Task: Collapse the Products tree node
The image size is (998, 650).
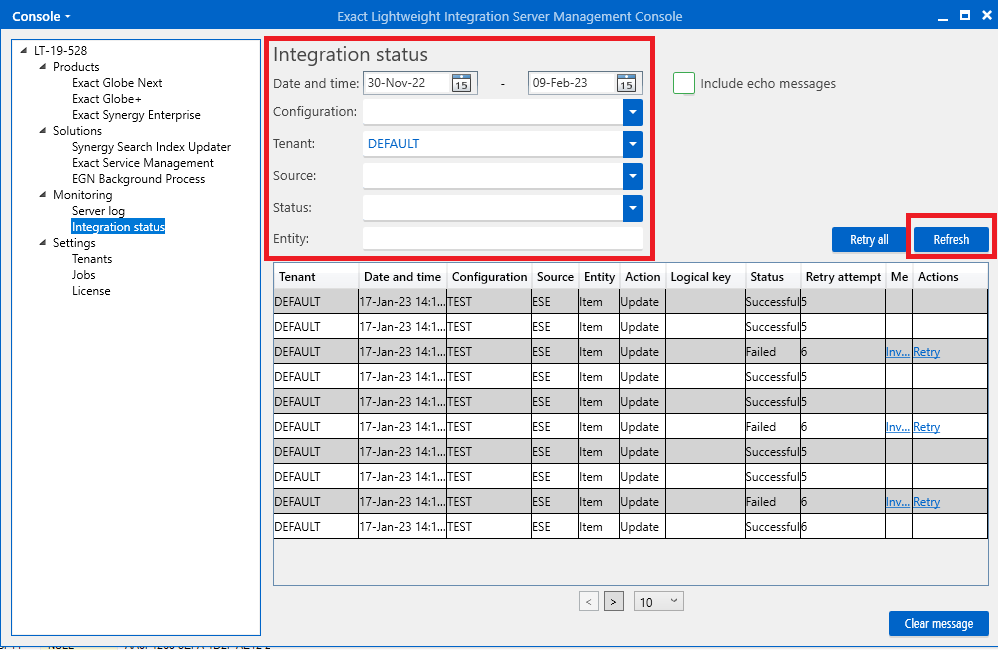Action: (x=43, y=66)
